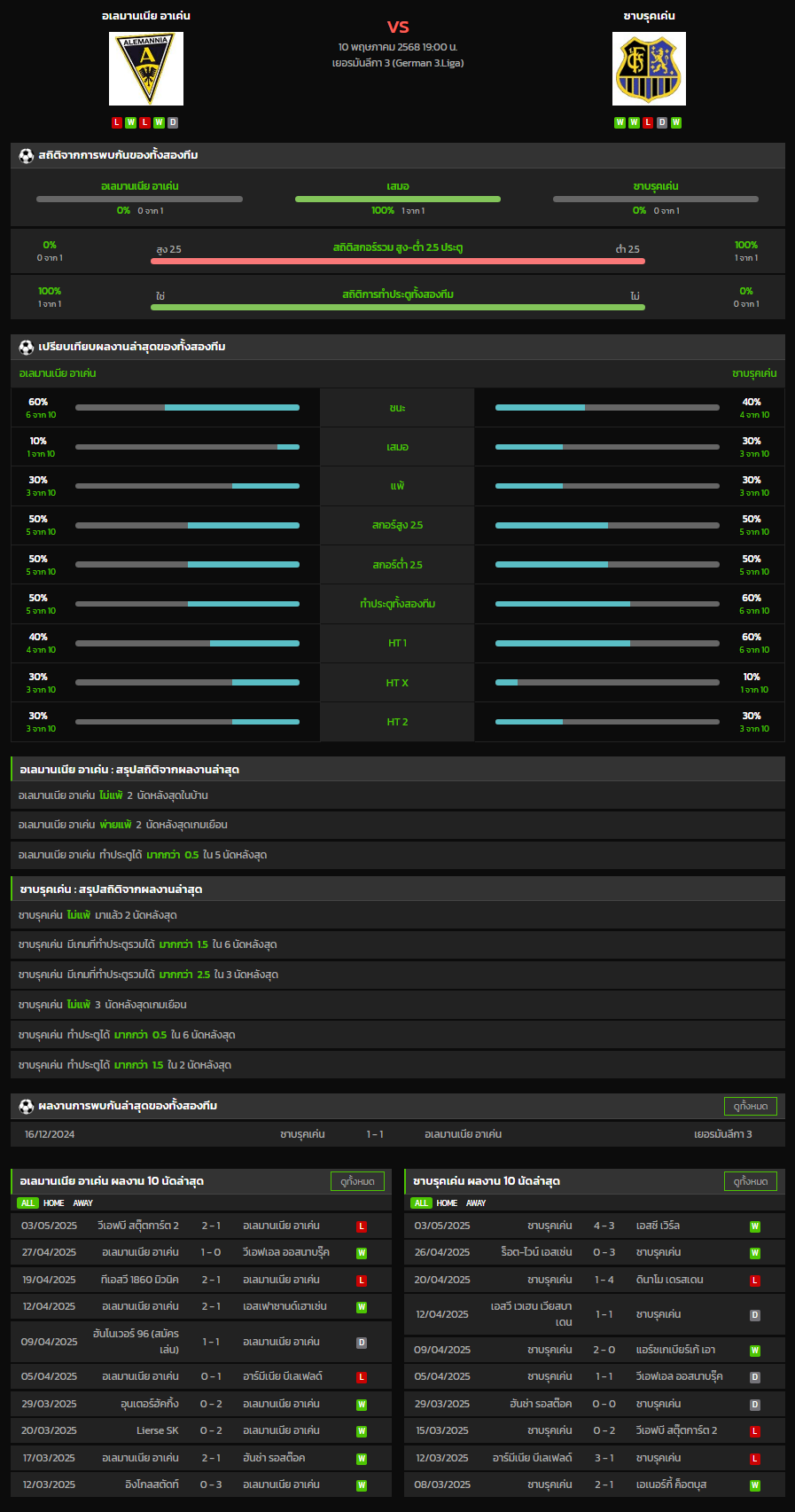Click L result badge on 05/04/2025 Alemannia row

pos(362,1377)
